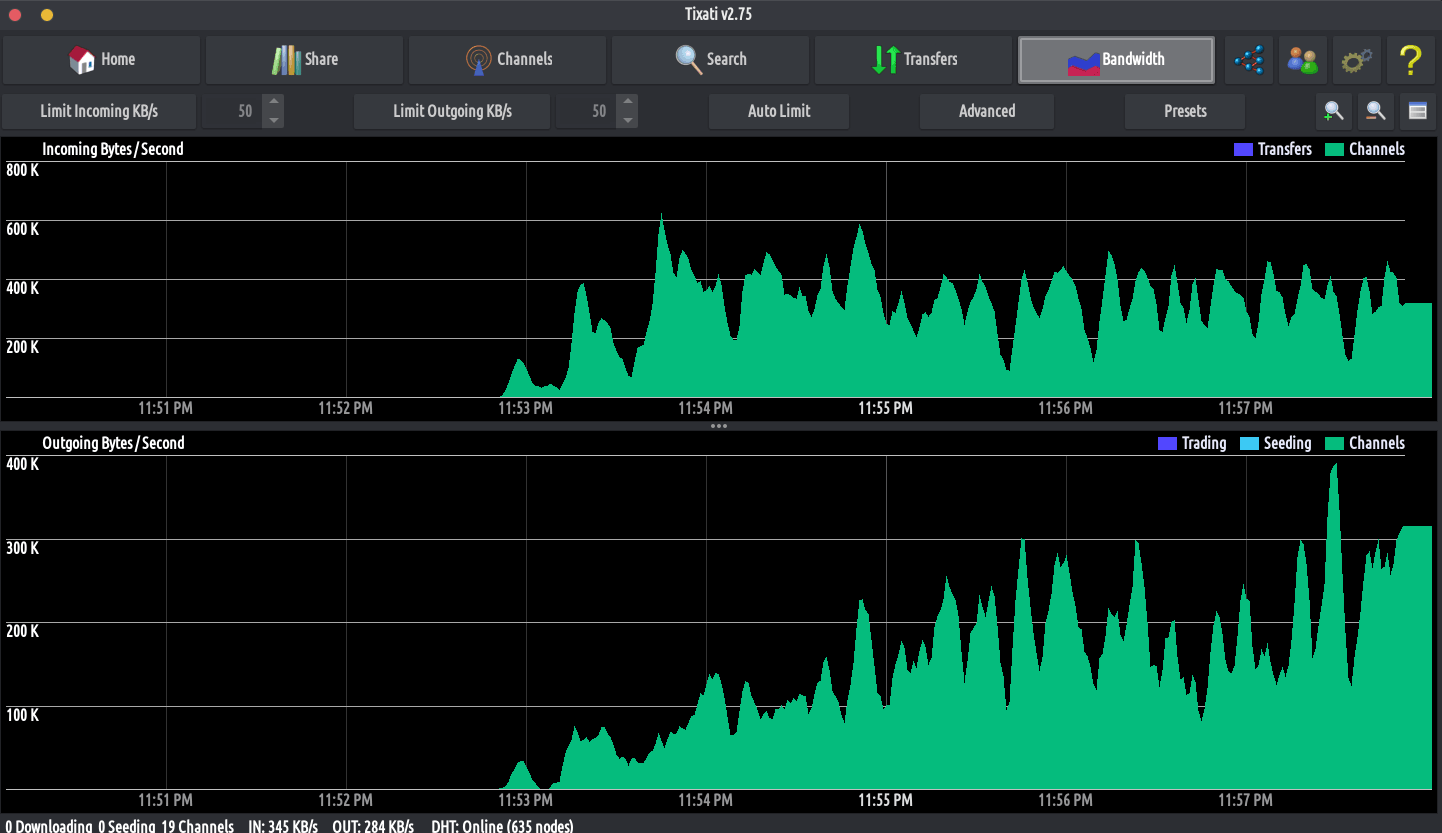
Task: Click the antenna icon on Channels tab
Action: (x=479, y=60)
